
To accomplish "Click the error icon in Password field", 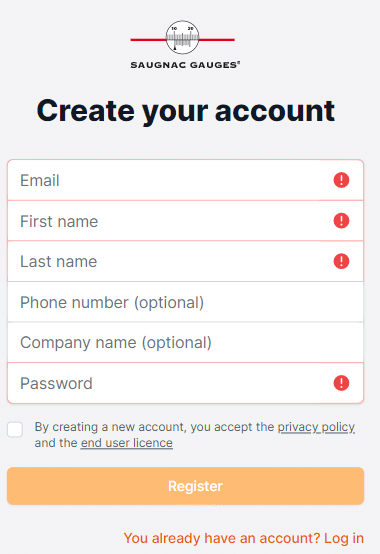I will click(x=341, y=383).
